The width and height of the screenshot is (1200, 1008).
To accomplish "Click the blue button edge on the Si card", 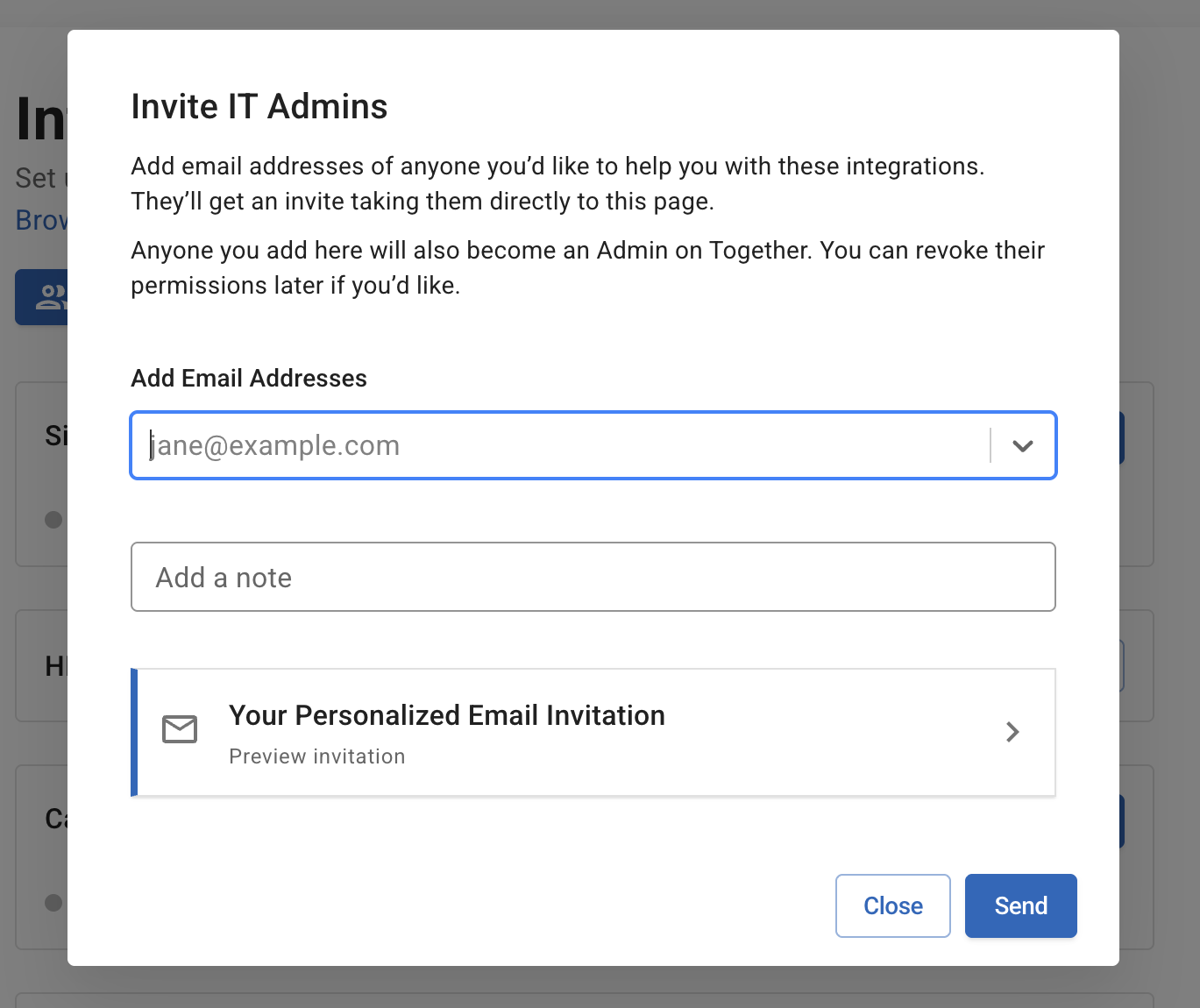I will 1121,438.
